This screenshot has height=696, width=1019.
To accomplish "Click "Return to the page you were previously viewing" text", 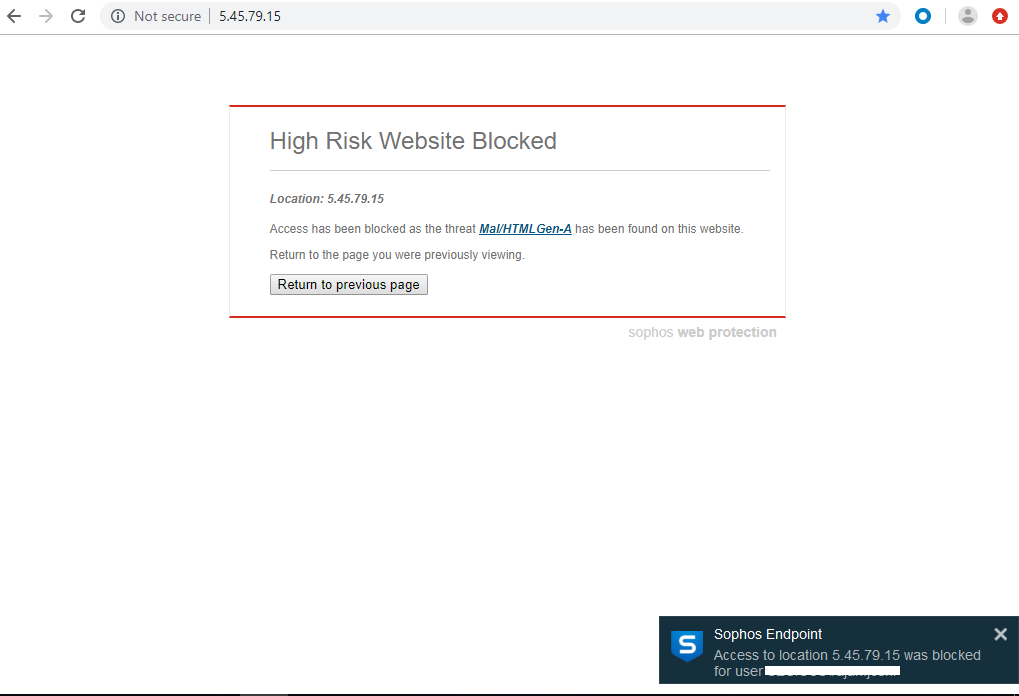I will [x=397, y=255].
